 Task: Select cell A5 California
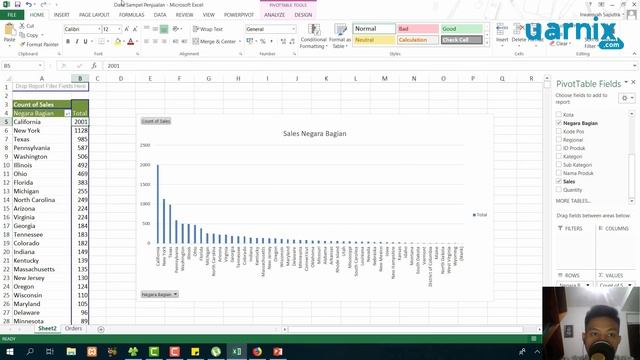pos(42,122)
